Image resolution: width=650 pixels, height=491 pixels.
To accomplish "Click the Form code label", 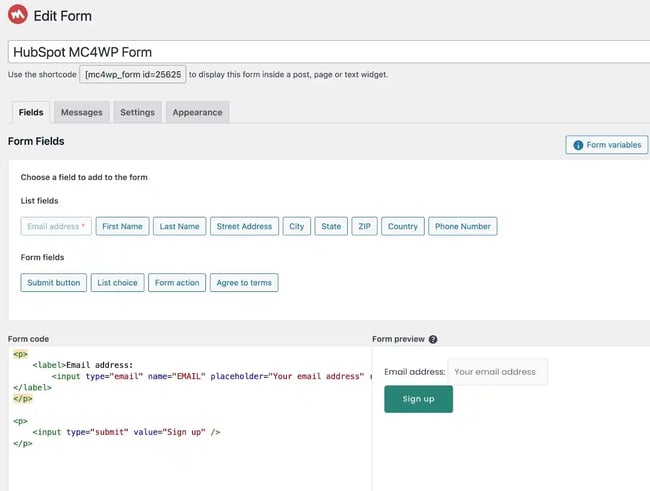I will point(28,339).
